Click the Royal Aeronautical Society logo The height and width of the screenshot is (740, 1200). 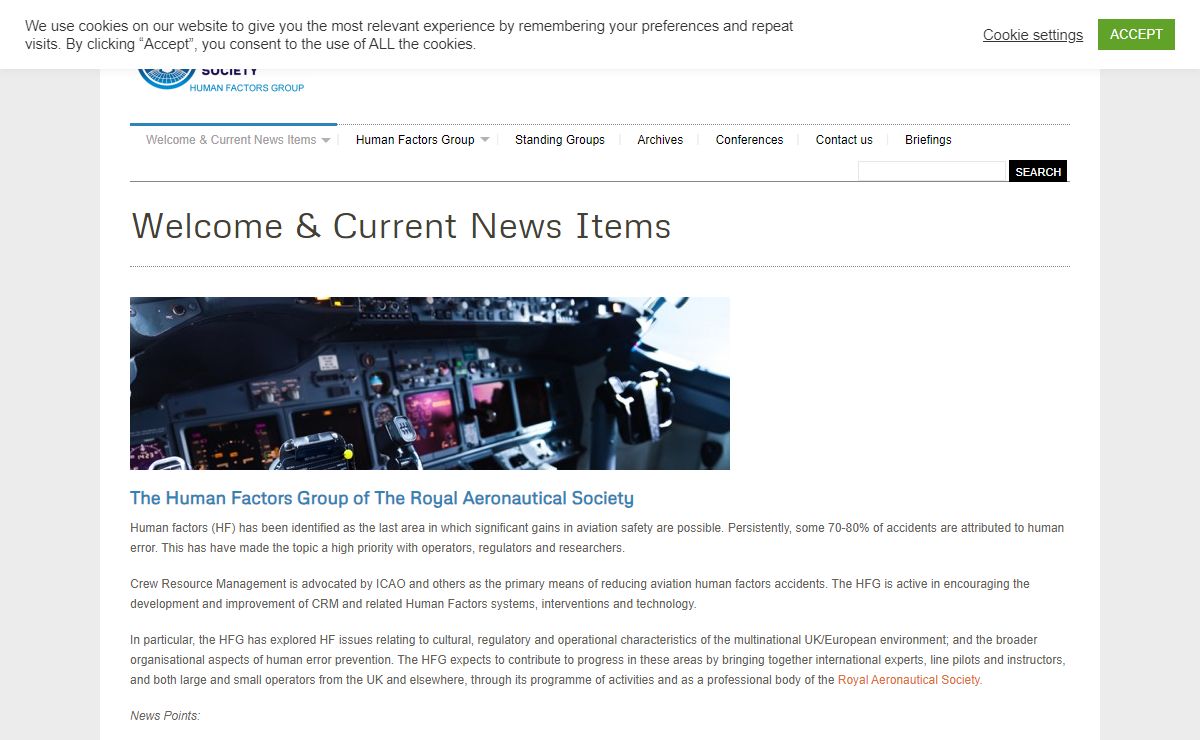click(x=220, y=79)
